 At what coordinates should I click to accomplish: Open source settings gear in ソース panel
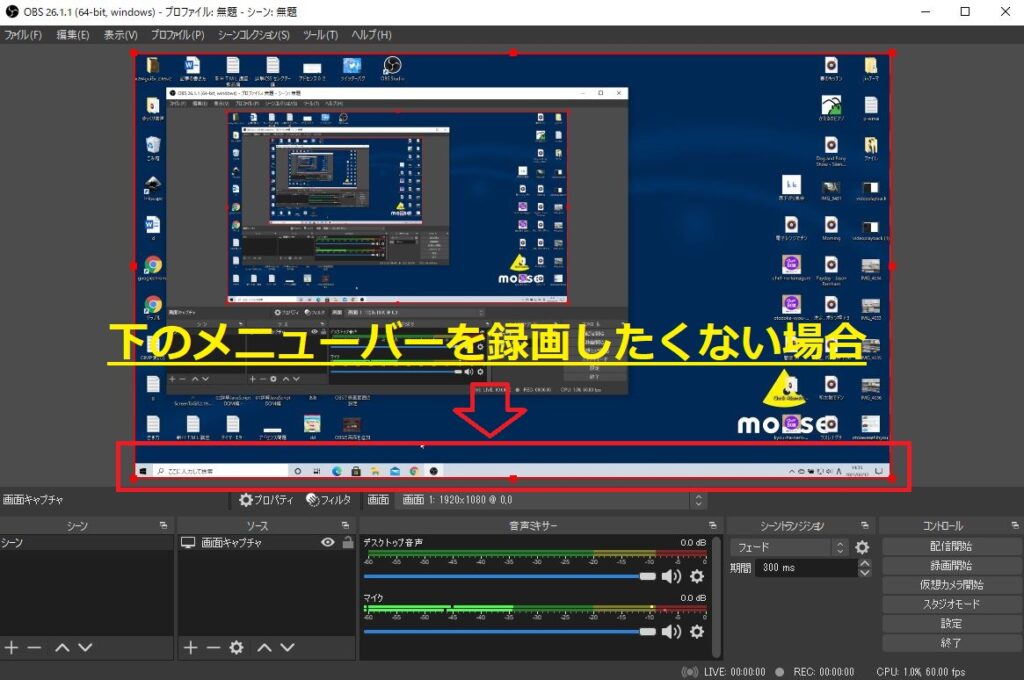click(236, 648)
